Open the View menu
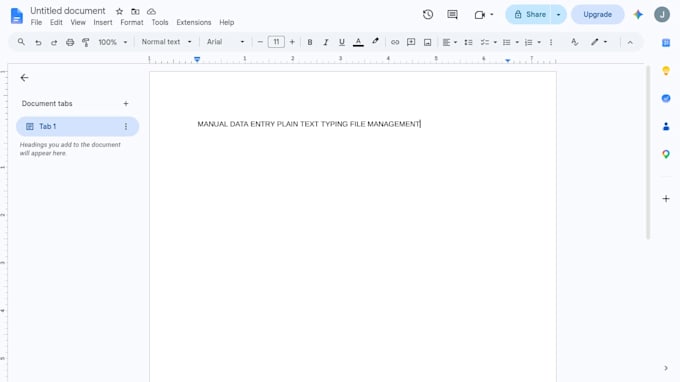 (x=78, y=23)
